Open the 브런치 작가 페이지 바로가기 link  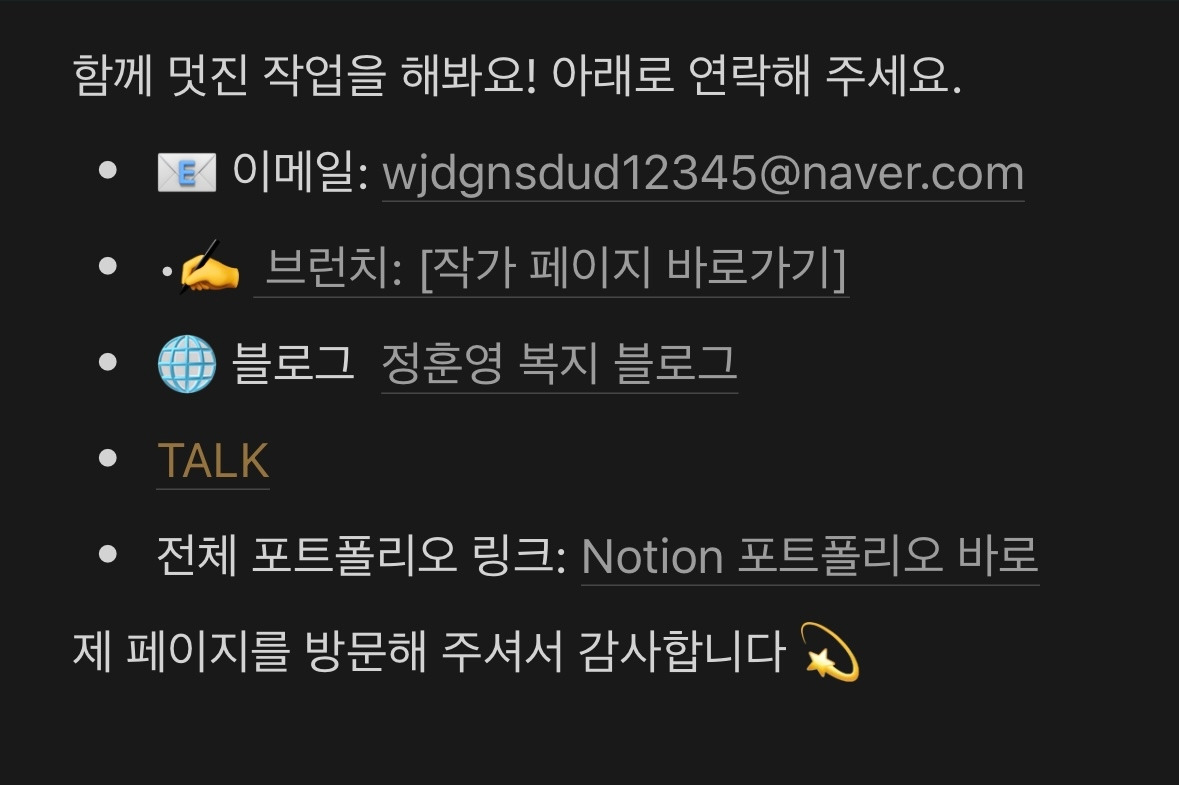click(x=555, y=268)
